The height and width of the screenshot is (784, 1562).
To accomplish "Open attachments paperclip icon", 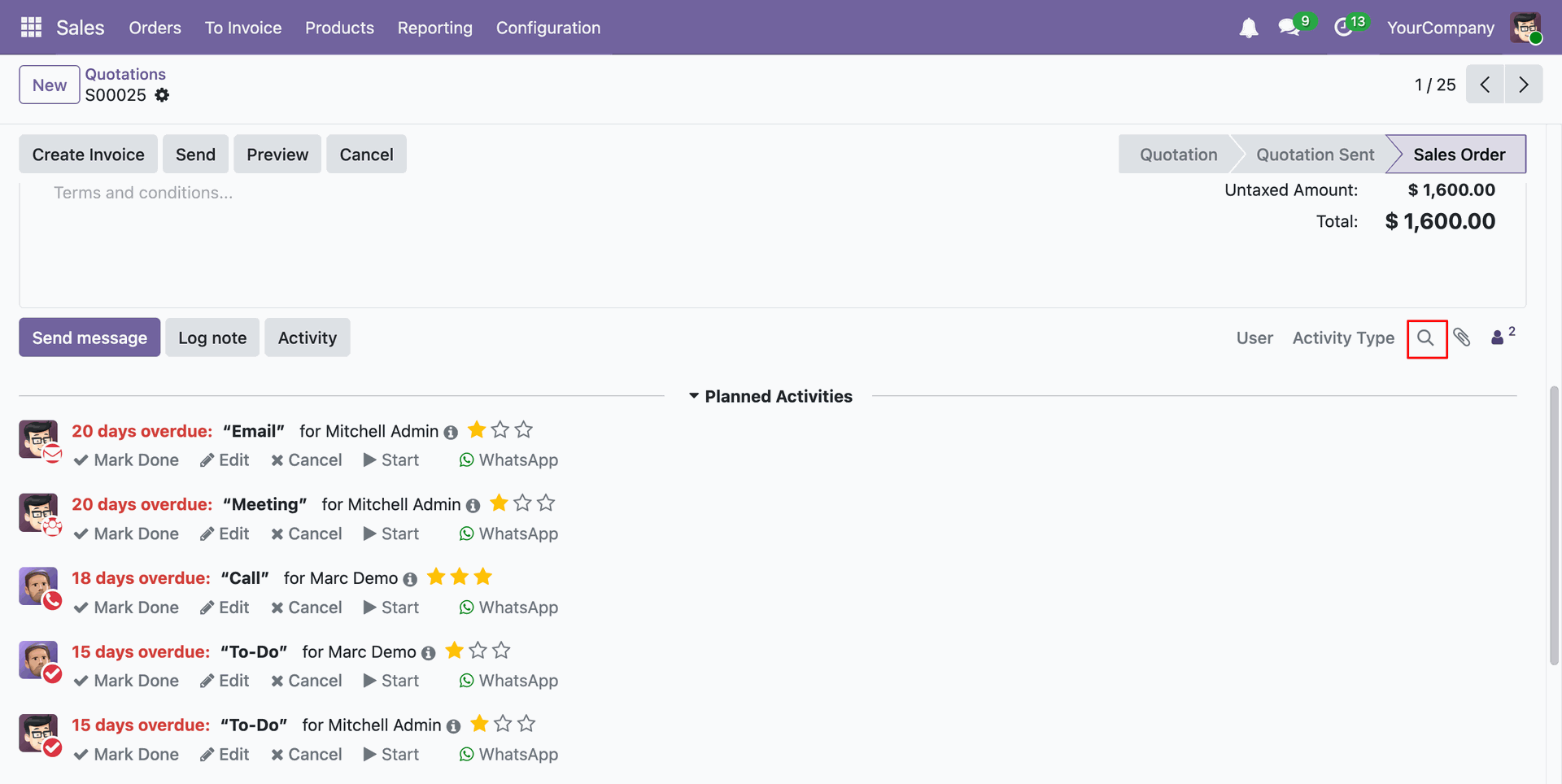I will tap(1462, 338).
